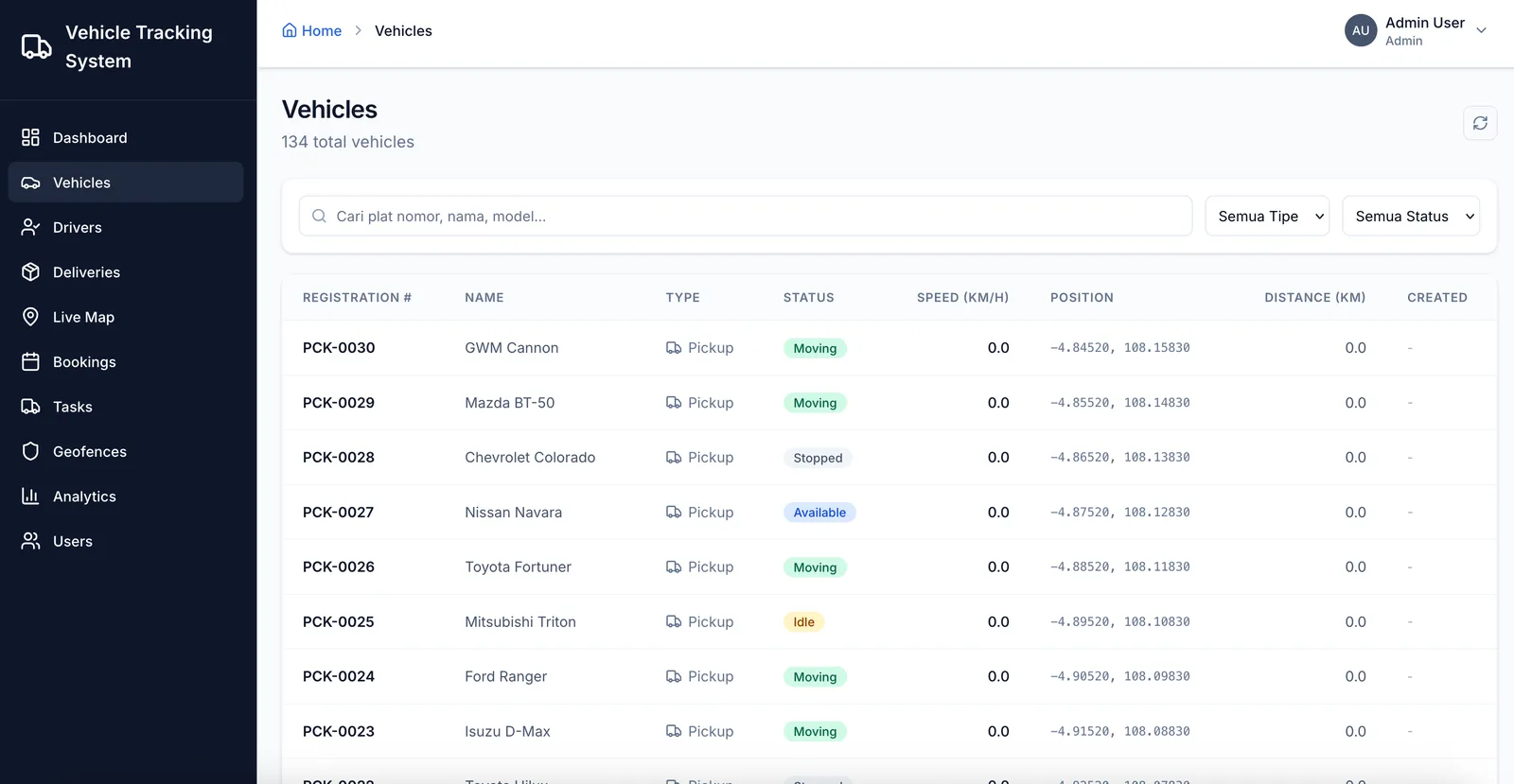Screen dimensions: 1514x784
Task: Select registration PCK-0026
Action: 339,567
